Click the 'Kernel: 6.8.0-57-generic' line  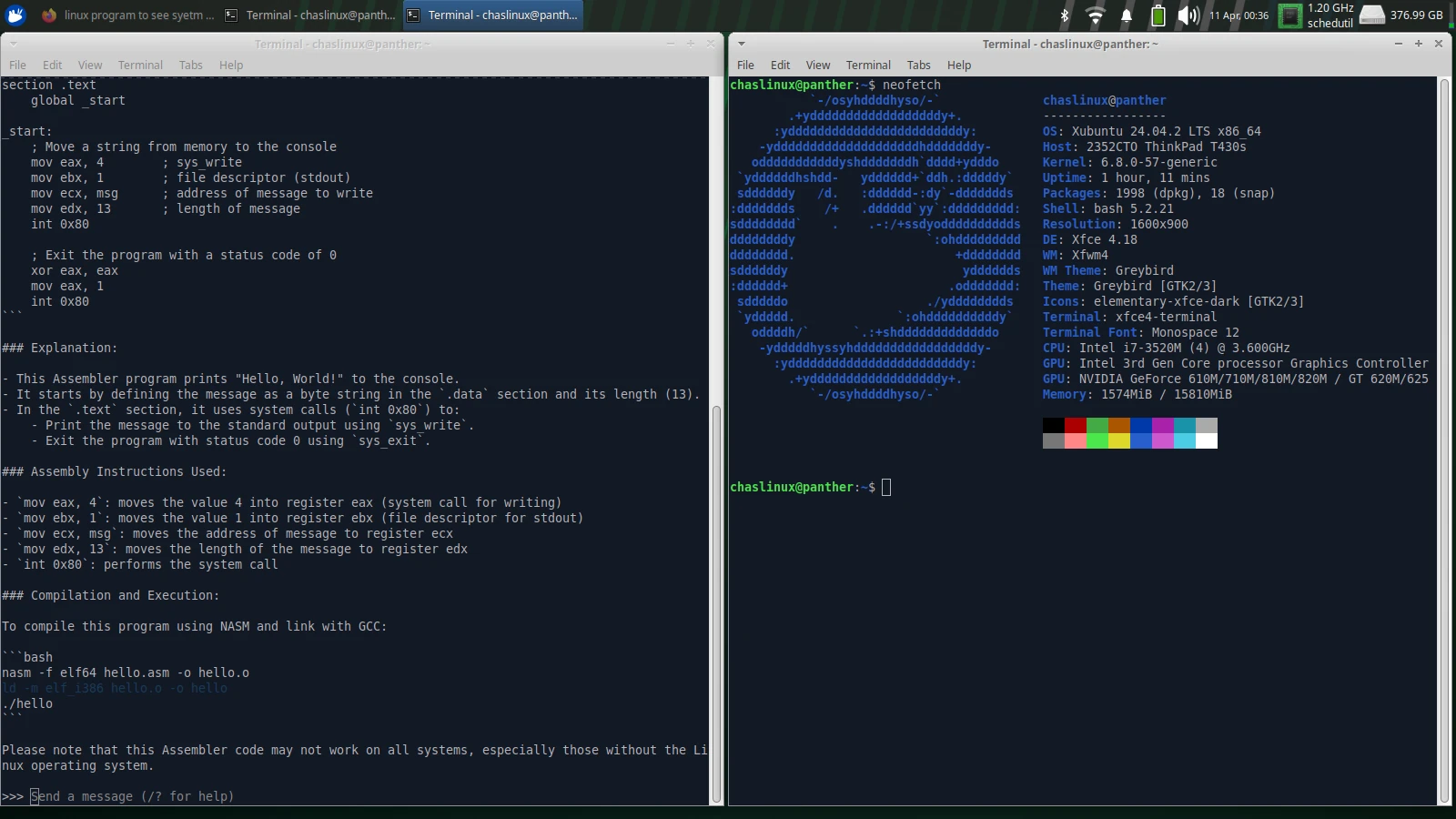click(x=1130, y=162)
